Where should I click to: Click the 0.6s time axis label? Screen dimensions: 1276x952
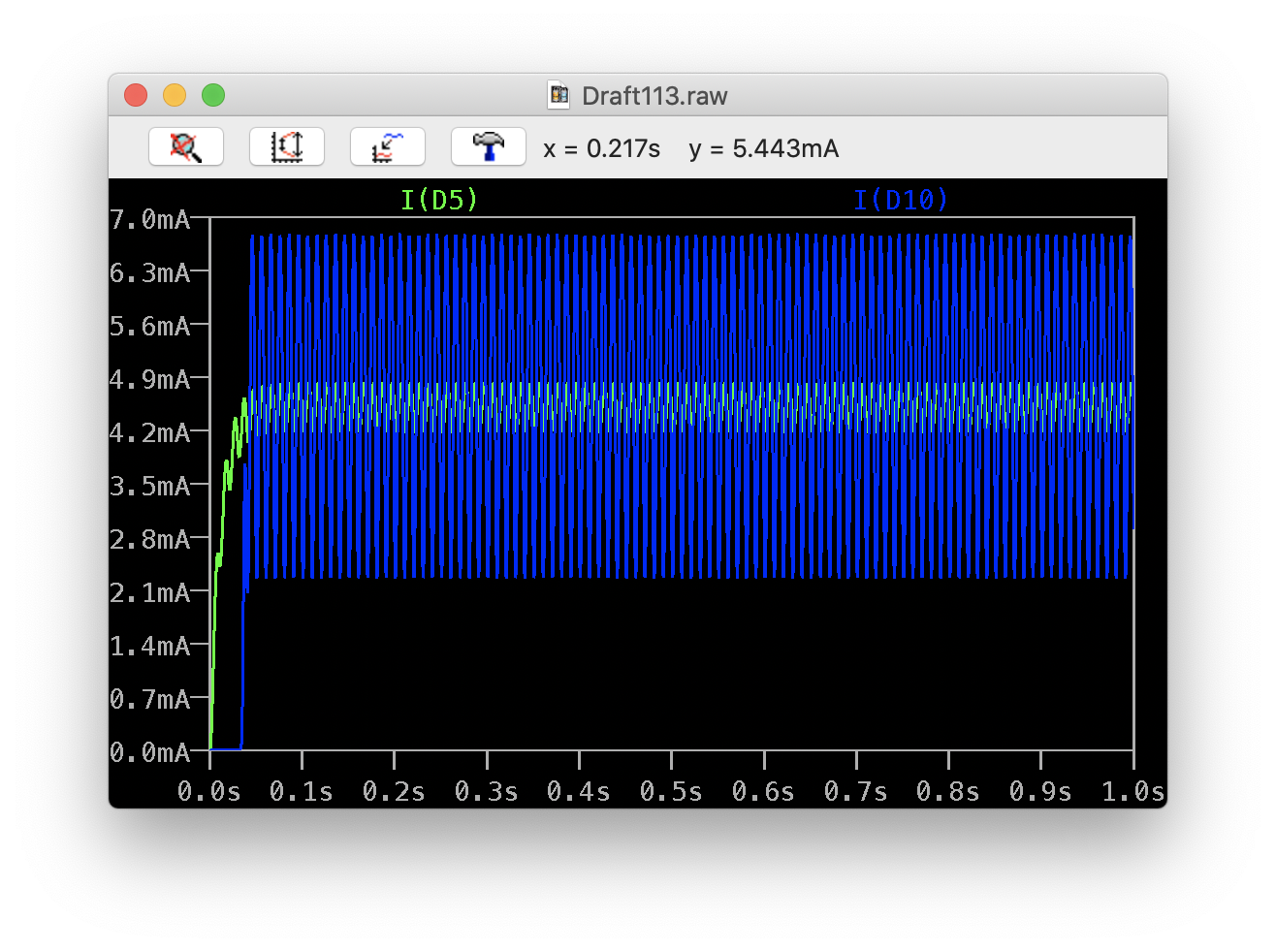[x=764, y=792]
